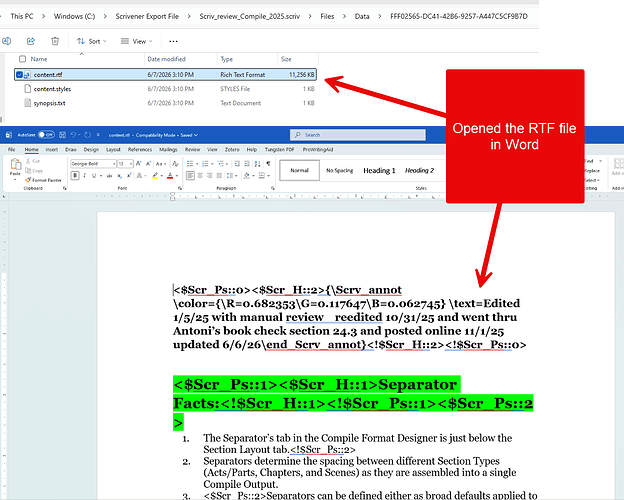Tick the content.rtf file checkbox

point(19,74)
